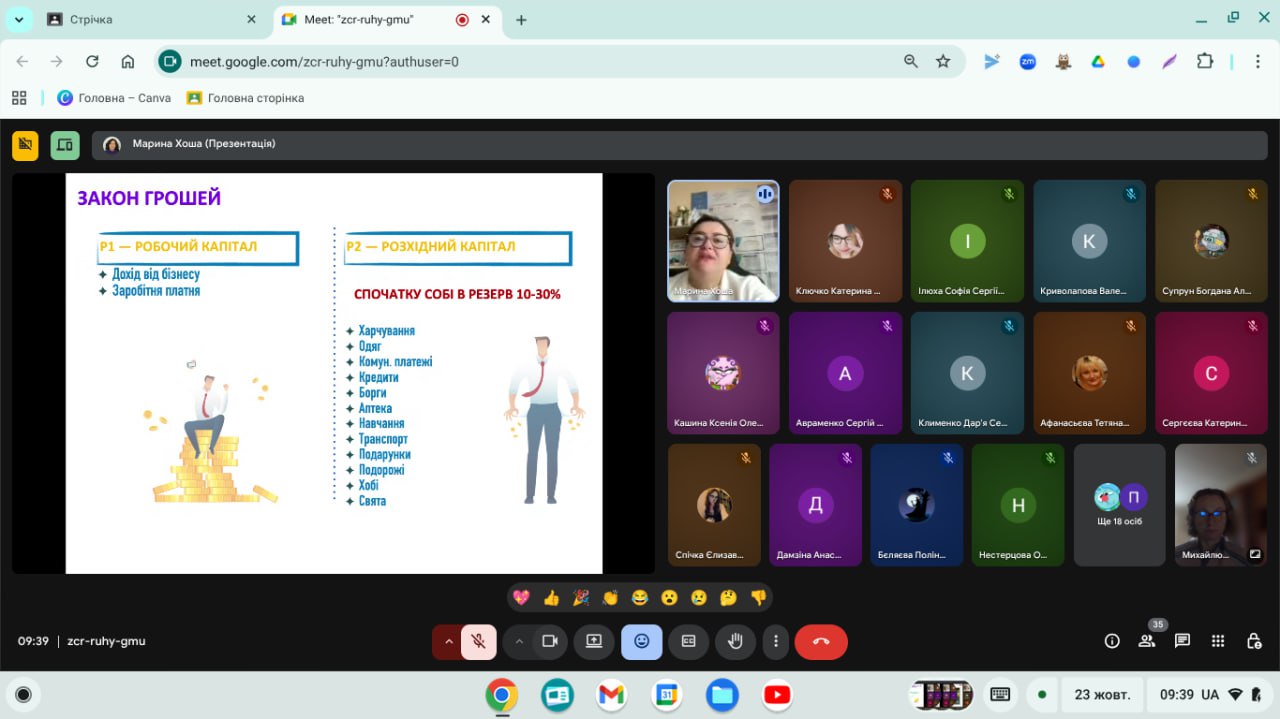
Task: Toggle the muted microphone button
Action: coord(479,642)
